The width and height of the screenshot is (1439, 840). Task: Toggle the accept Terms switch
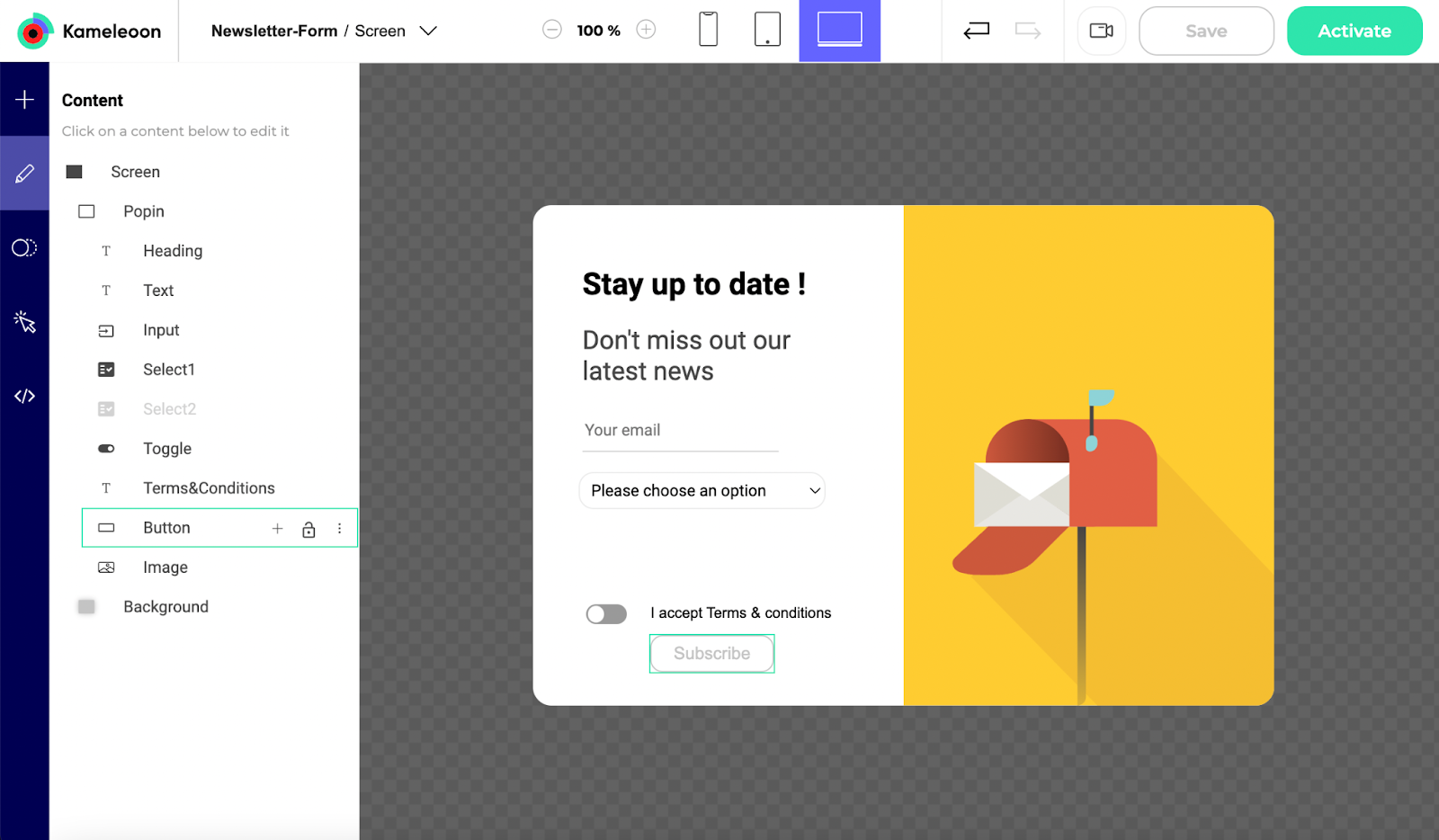[606, 614]
